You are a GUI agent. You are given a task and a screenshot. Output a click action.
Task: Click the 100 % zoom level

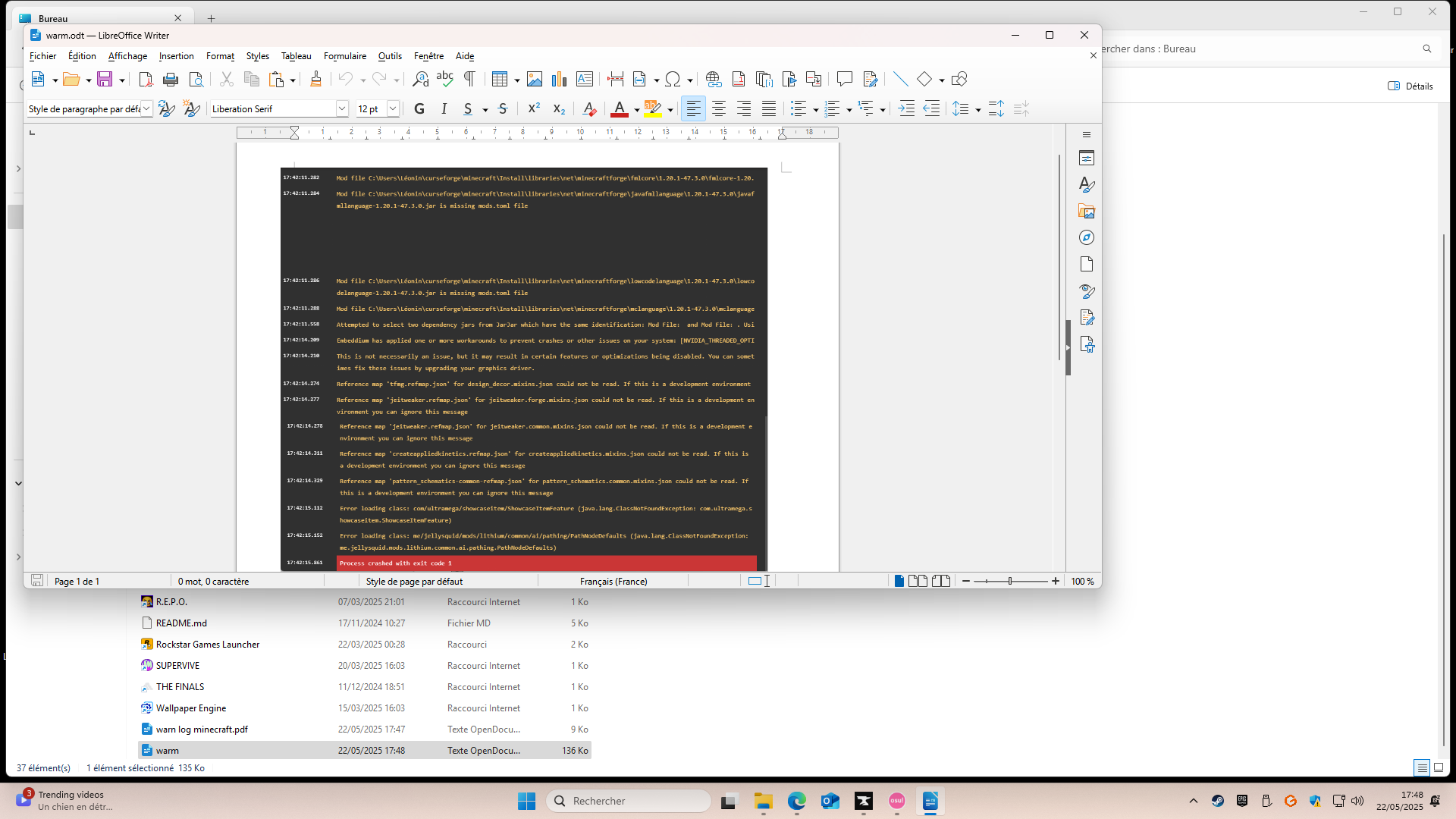(x=1082, y=582)
